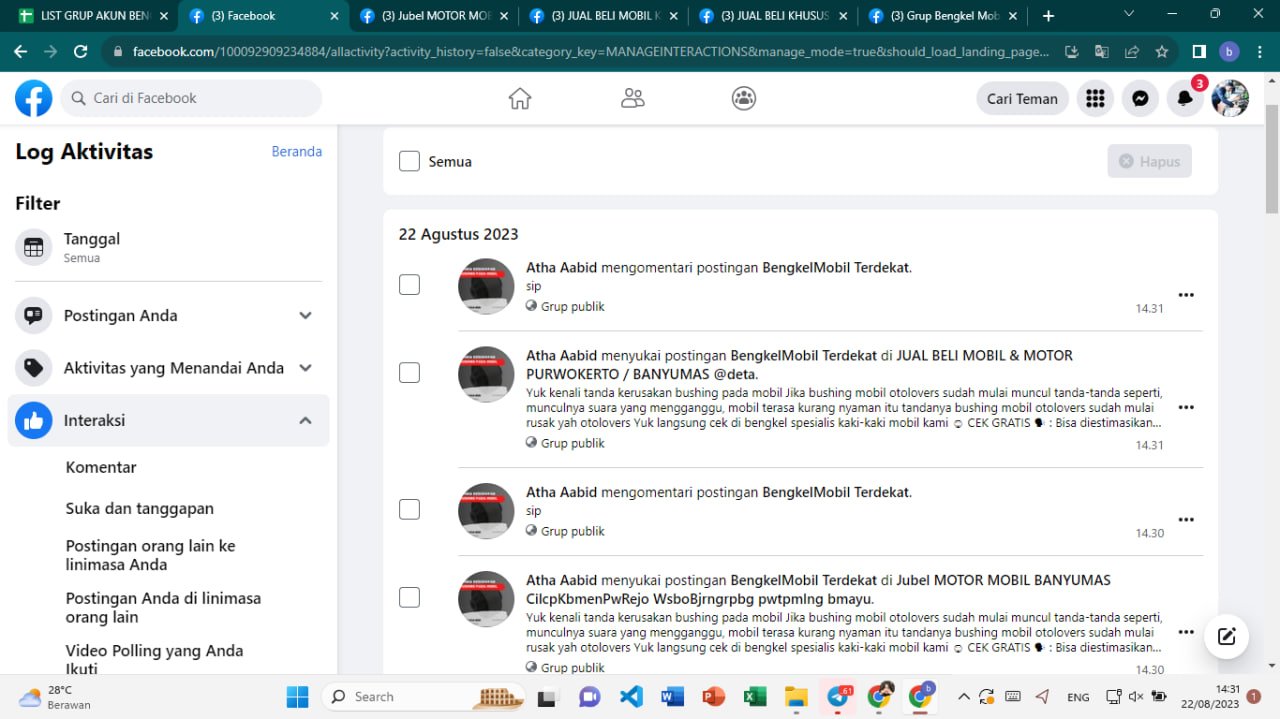
Task: Expand the Postingan Anda section
Action: (306, 315)
